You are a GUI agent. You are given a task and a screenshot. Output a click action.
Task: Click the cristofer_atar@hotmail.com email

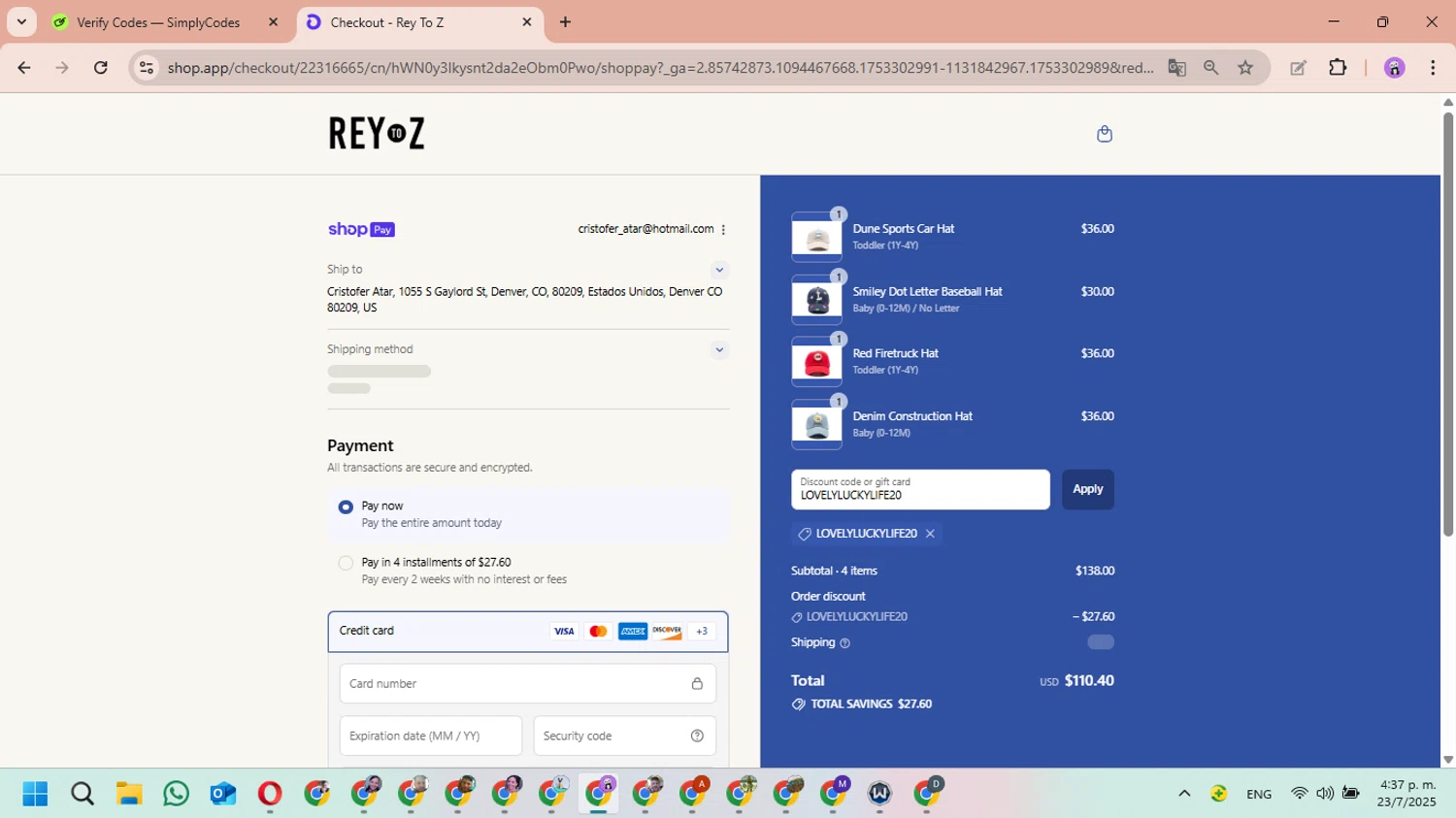(645, 229)
